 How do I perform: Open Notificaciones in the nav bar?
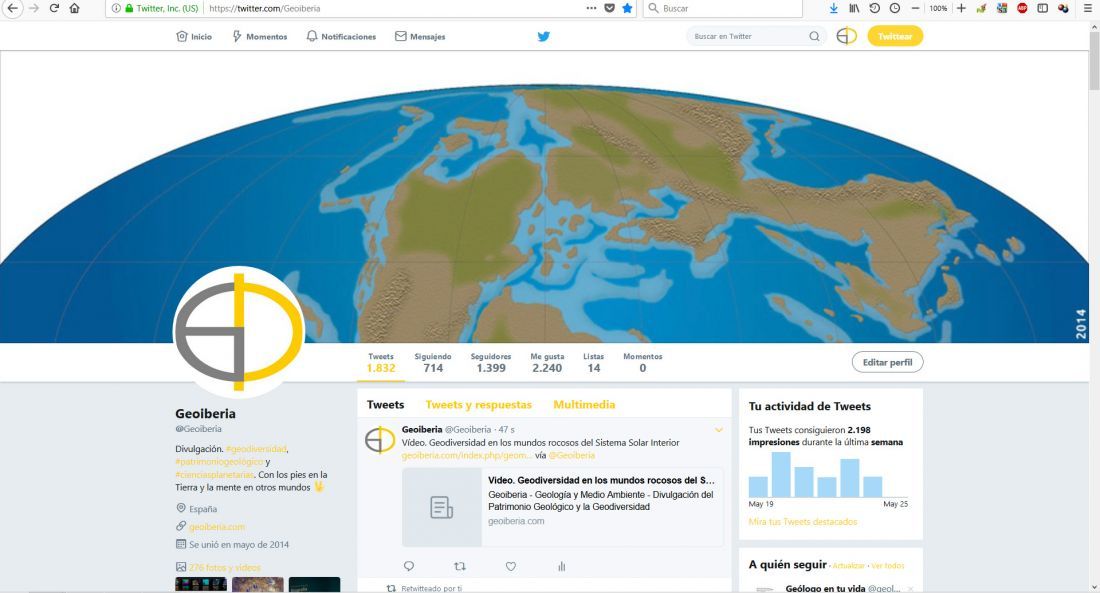(341, 36)
